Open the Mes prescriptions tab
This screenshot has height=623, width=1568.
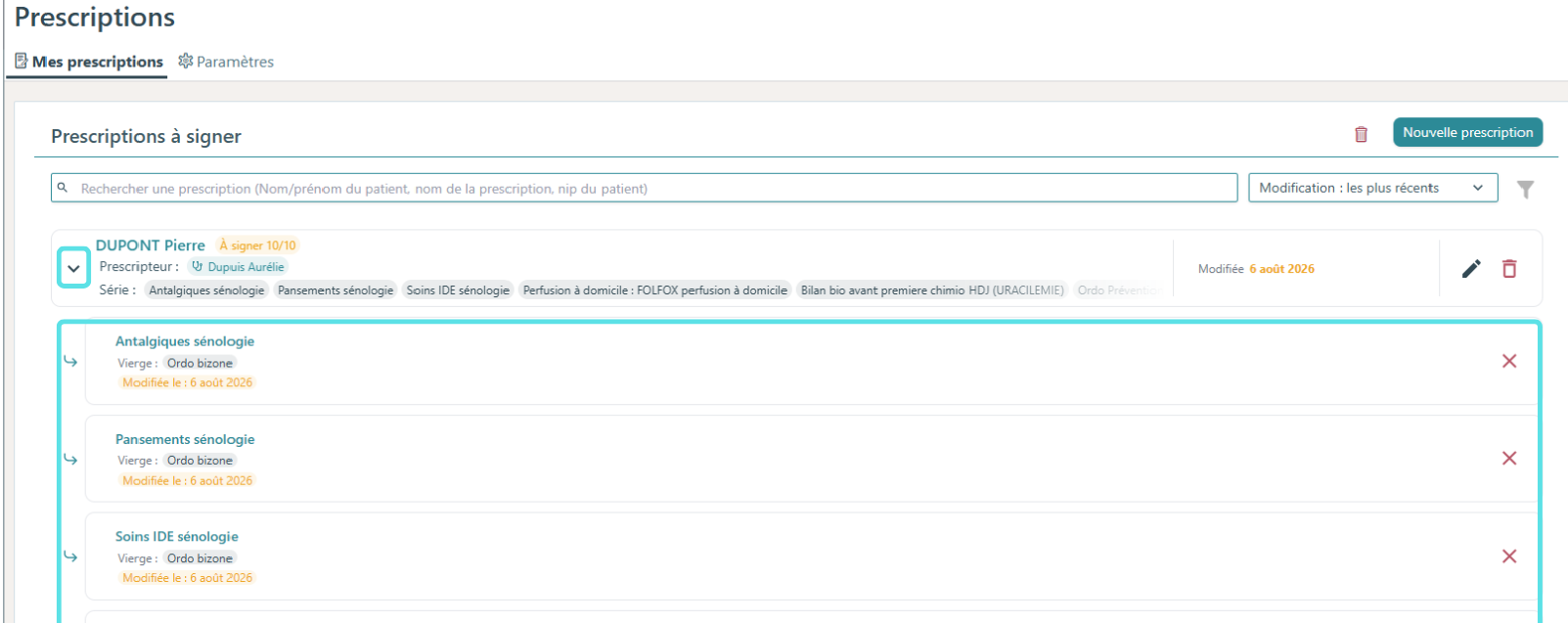pyautogui.click(x=89, y=62)
